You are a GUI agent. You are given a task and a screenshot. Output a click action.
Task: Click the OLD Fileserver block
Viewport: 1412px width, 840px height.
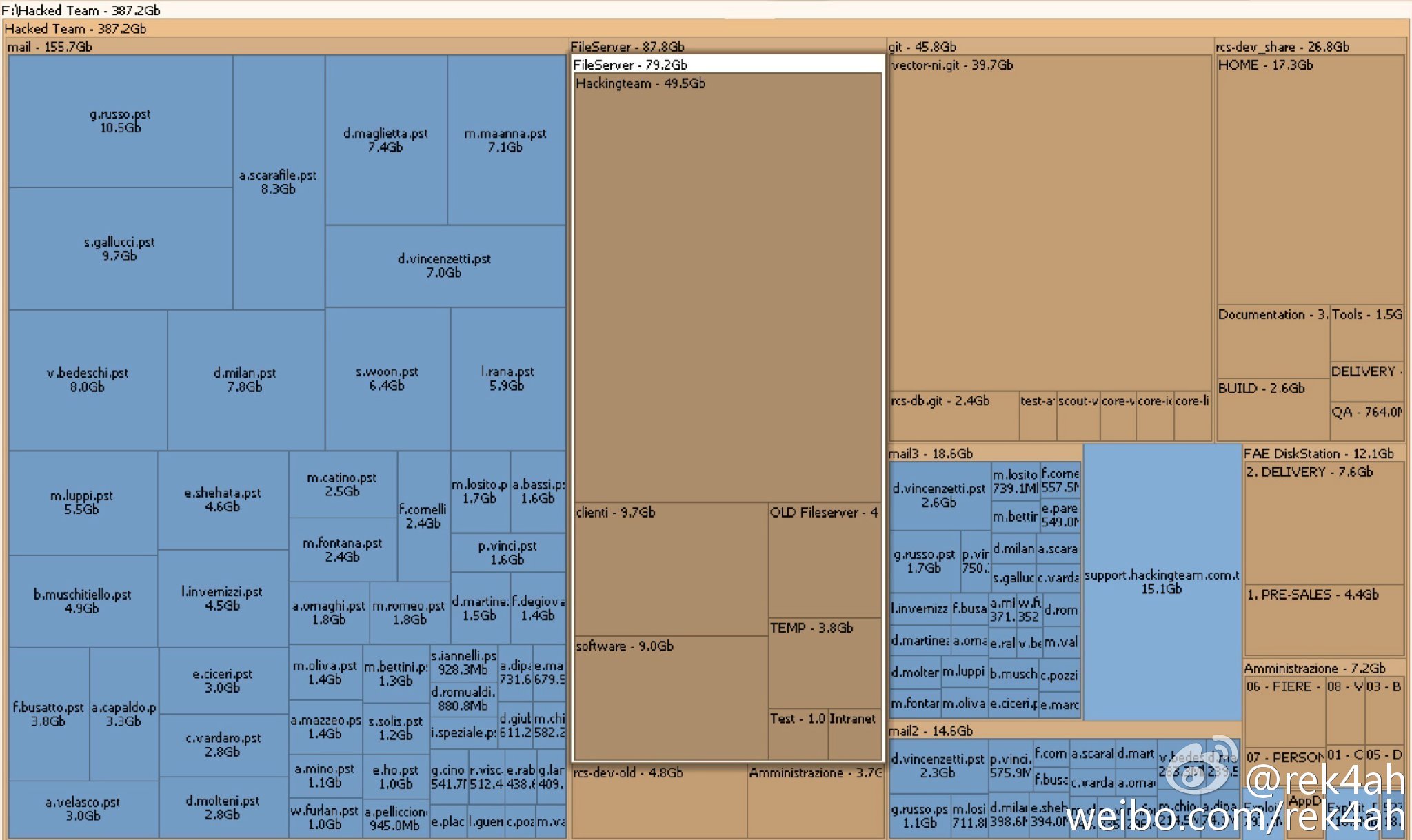point(825,560)
